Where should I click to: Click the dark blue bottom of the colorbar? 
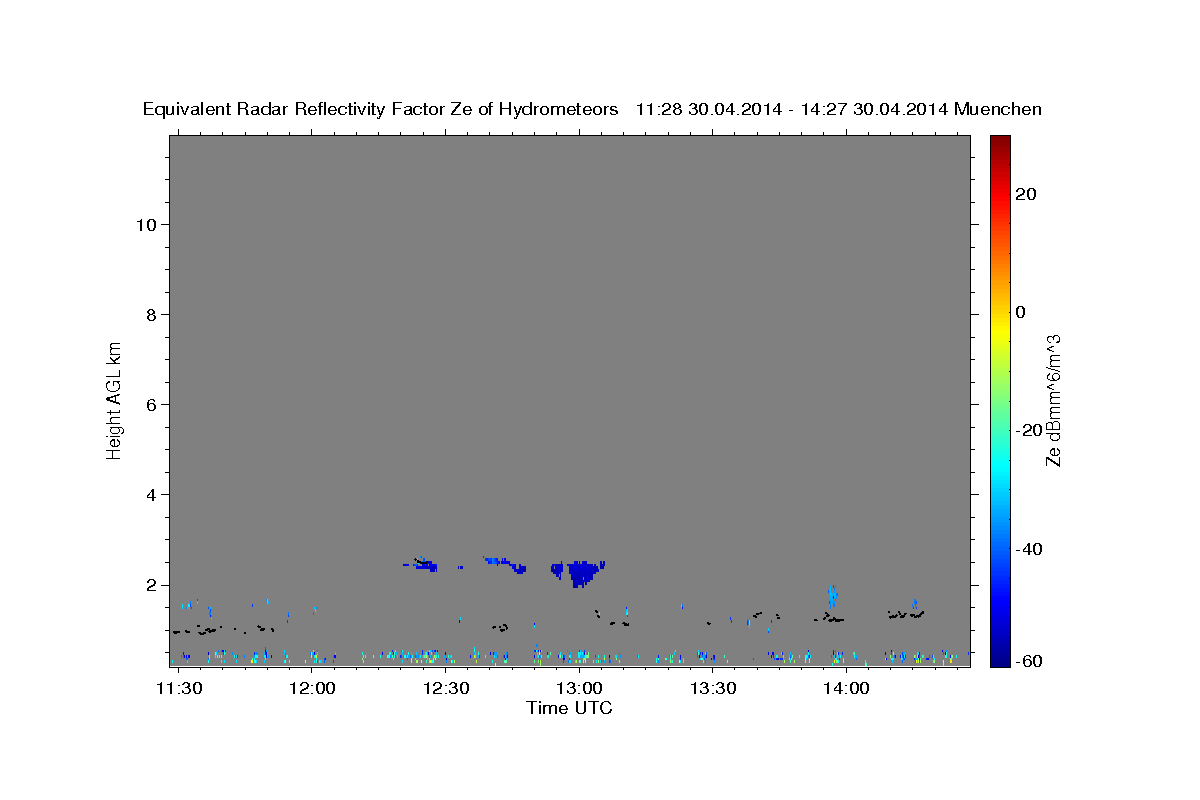click(999, 658)
